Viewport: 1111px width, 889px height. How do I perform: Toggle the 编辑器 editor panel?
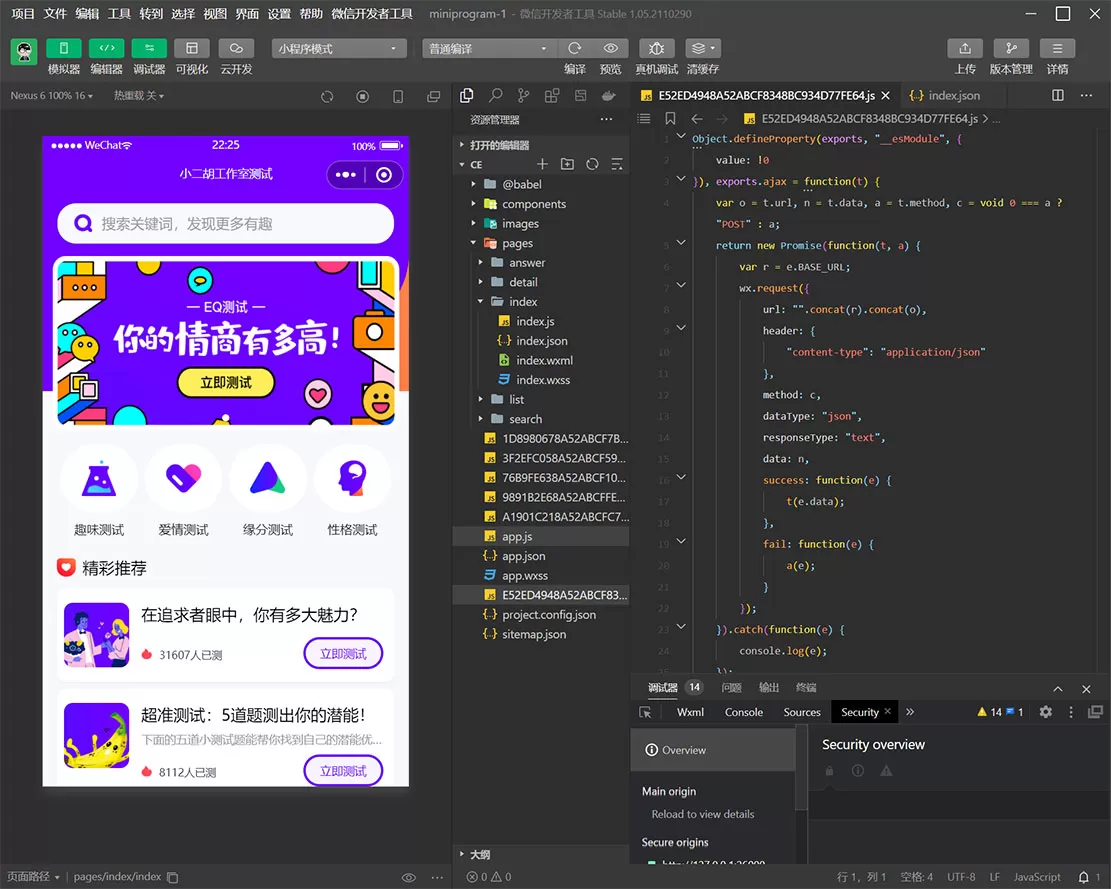click(x=107, y=48)
